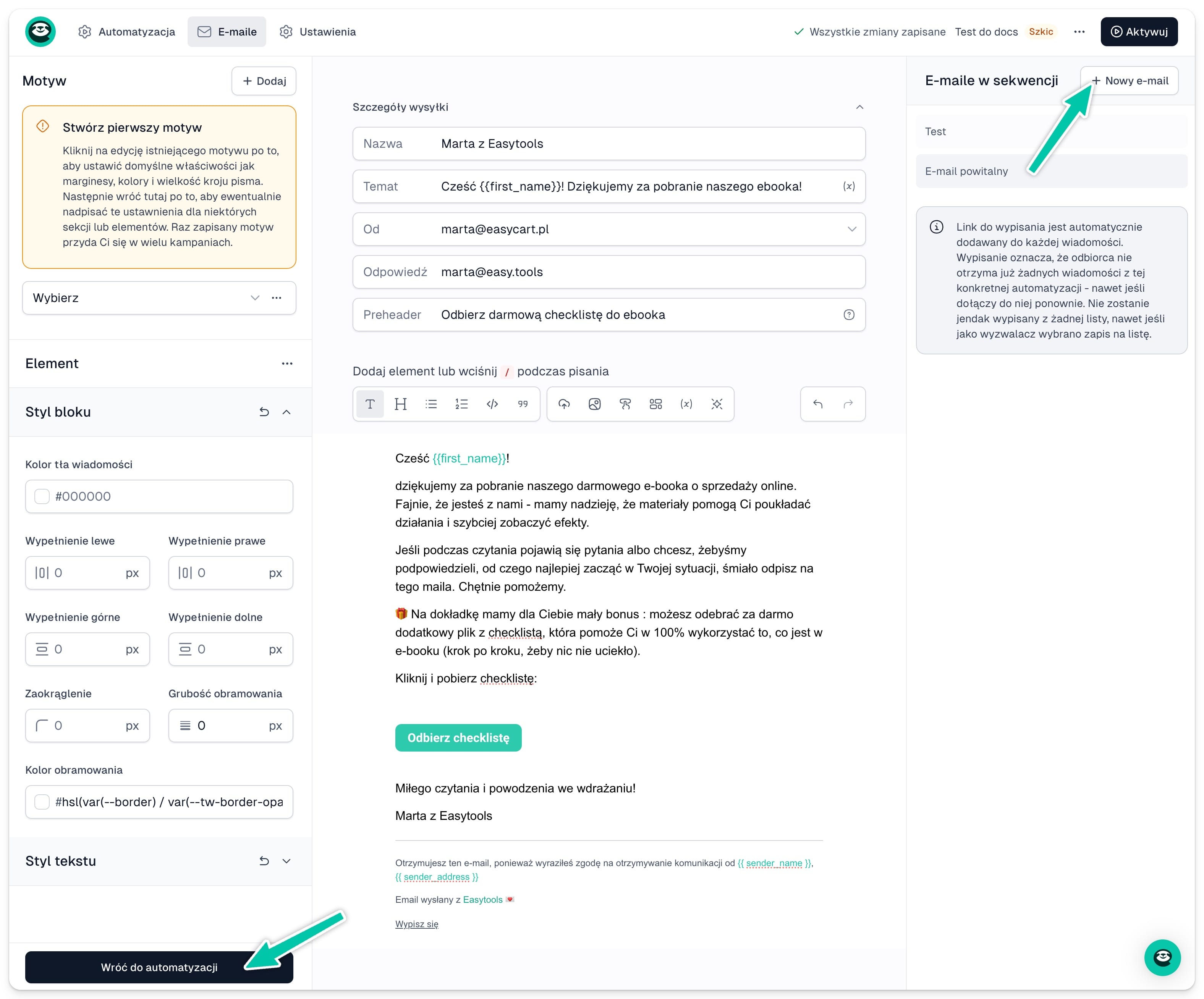Open the message background color swatch
Screen dimensions: 1204x999
[42, 496]
